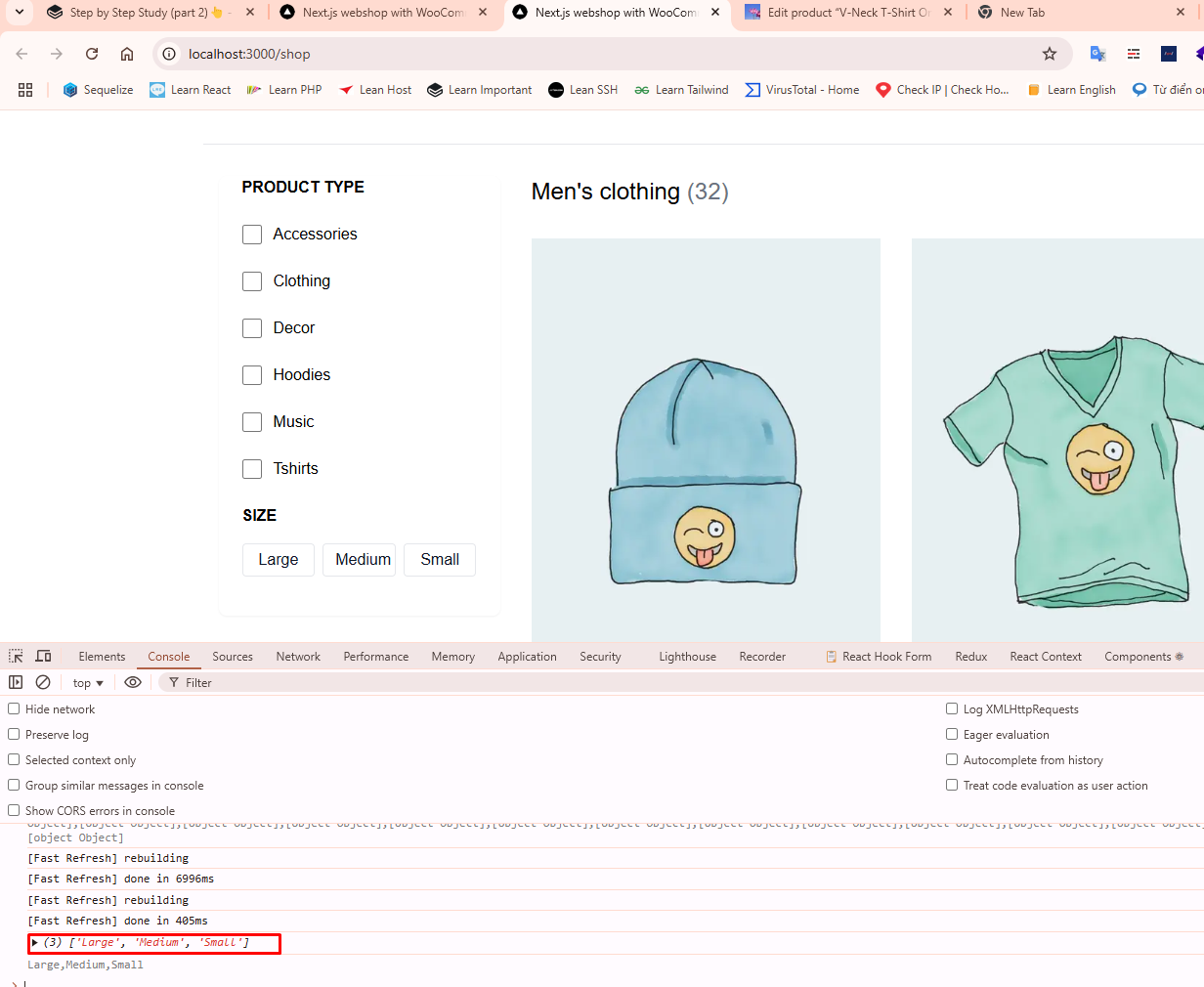Open the tab search dropdown arrow

[x=19, y=13]
